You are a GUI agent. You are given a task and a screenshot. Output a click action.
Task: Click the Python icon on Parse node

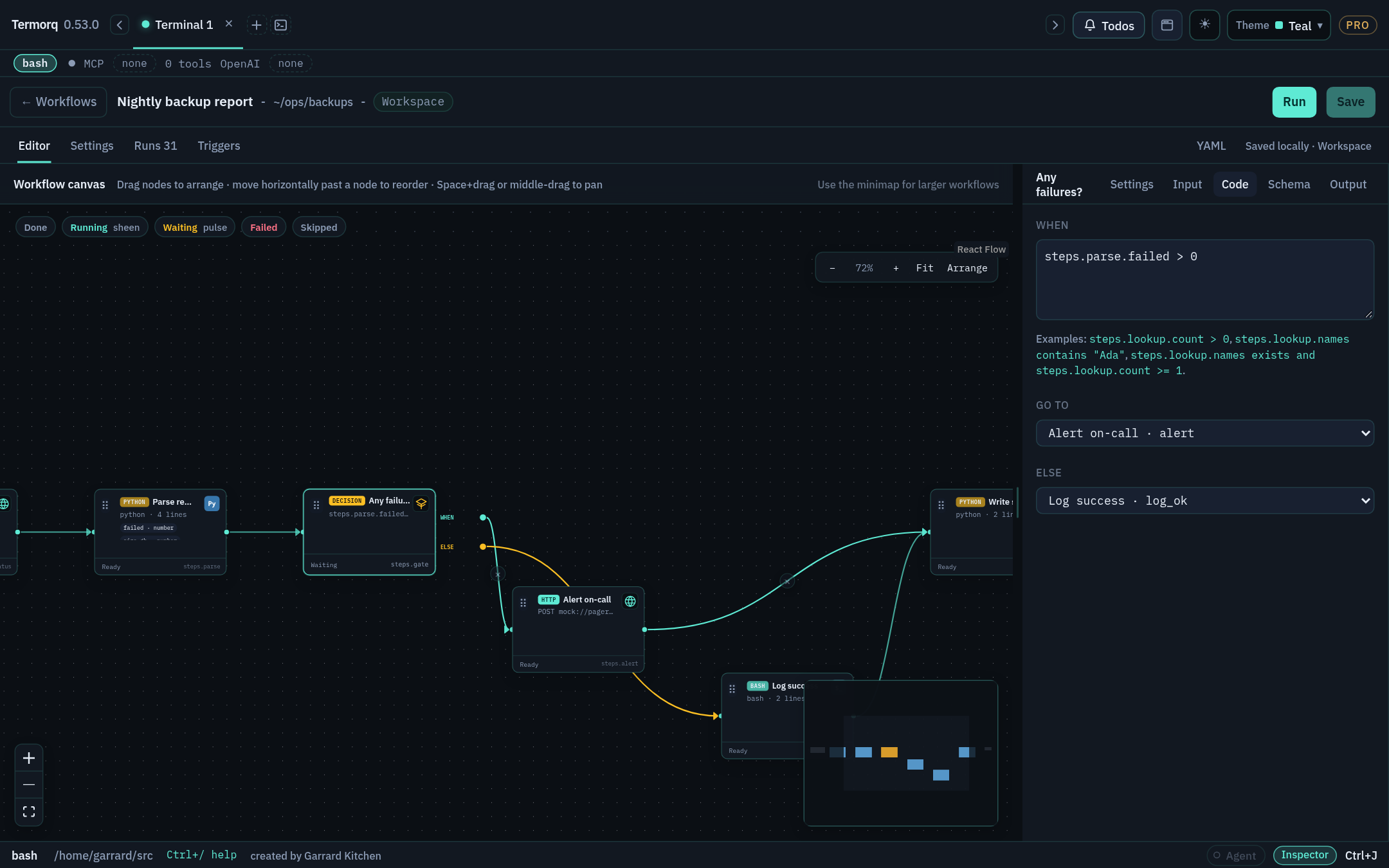tap(212, 503)
